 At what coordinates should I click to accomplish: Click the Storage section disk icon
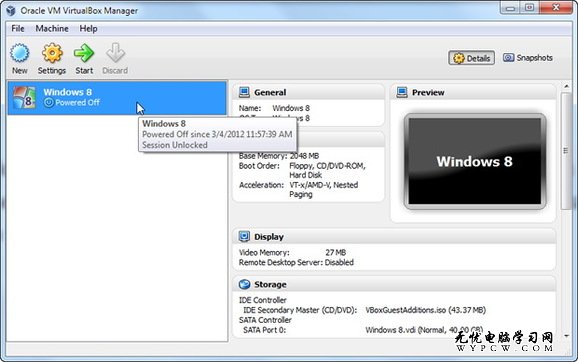coord(244,284)
